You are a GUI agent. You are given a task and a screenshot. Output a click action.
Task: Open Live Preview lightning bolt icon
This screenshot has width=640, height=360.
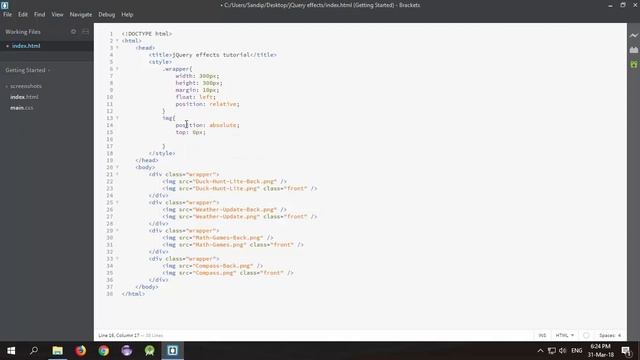pos(633,36)
